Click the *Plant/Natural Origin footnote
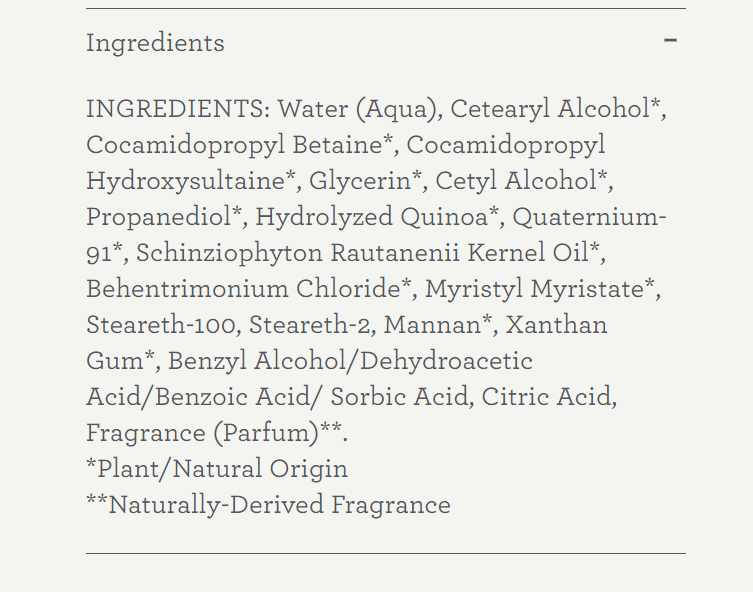Viewport: 753px width, 593px height. 217,469
